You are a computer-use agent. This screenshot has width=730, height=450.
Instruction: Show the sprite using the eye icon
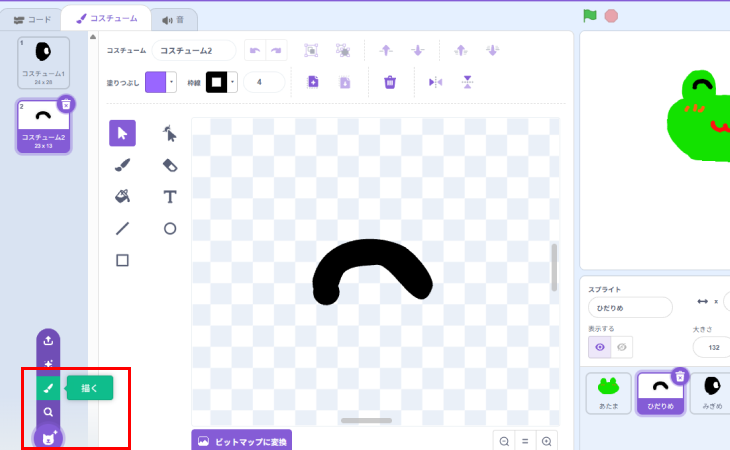[x=600, y=346]
